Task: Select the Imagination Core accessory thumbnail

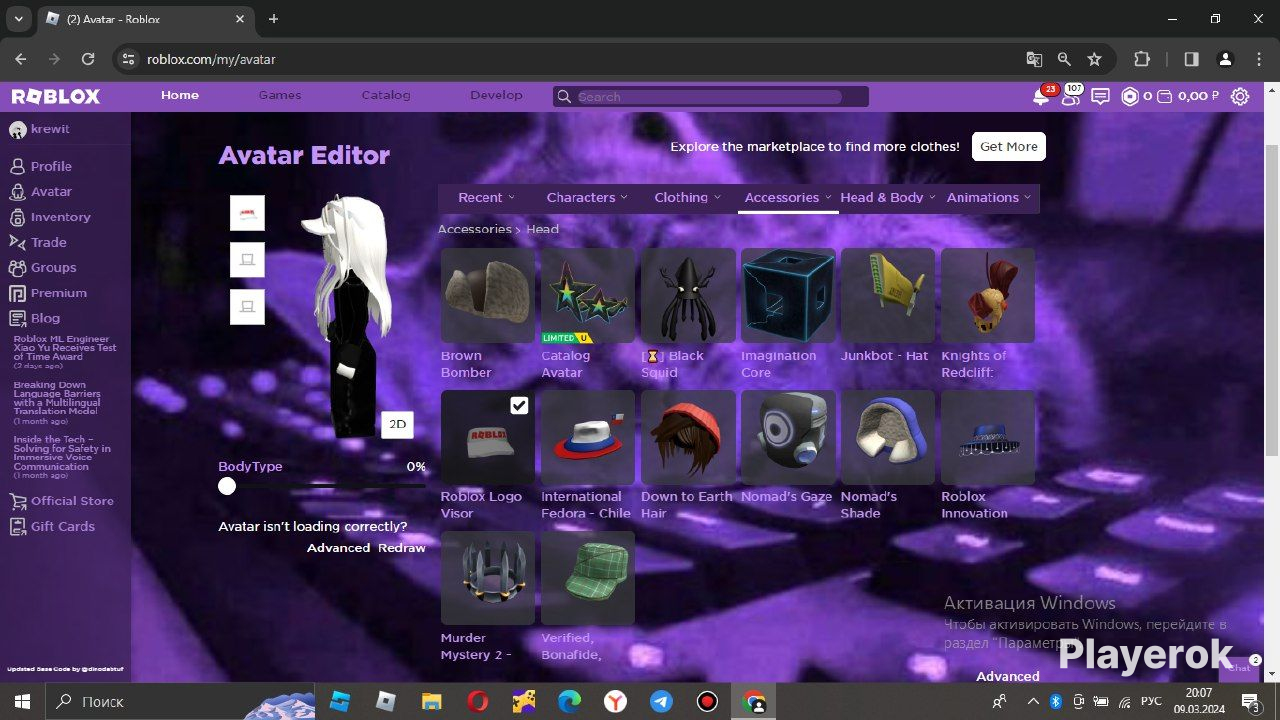Action: click(788, 295)
